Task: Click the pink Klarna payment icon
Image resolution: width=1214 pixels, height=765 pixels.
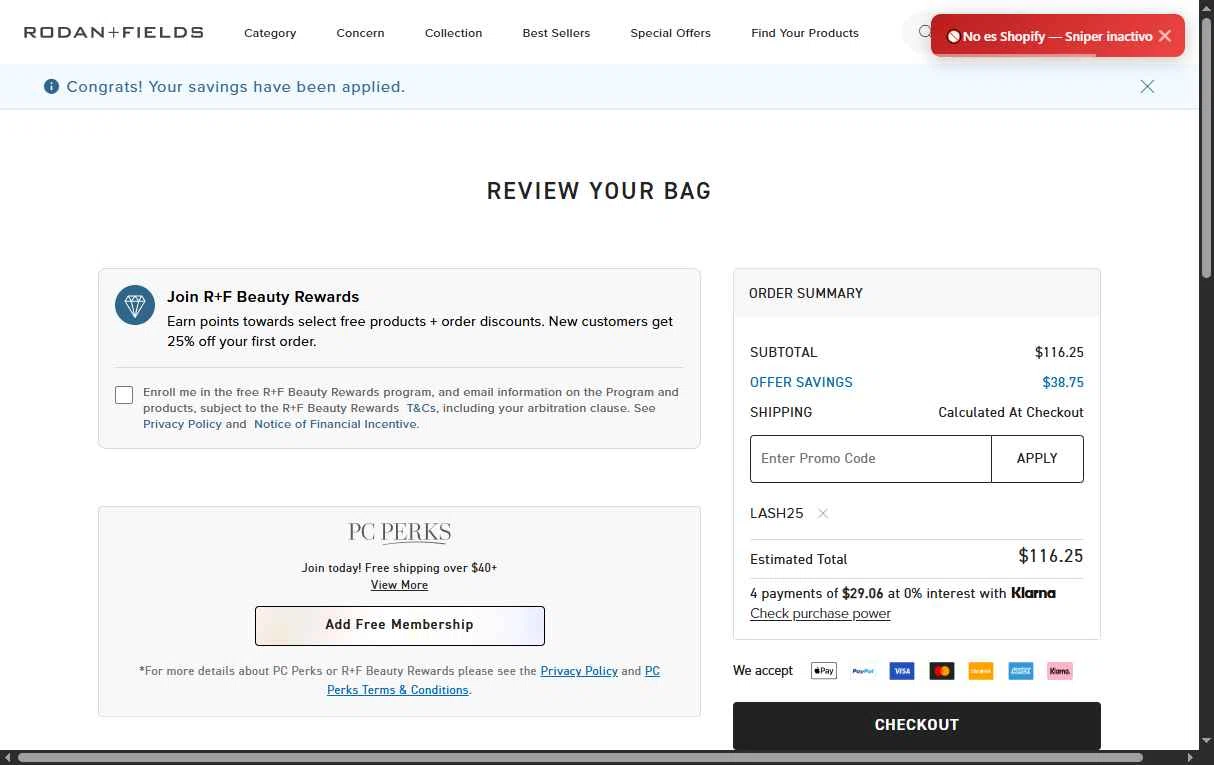Action: [1060, 671]
